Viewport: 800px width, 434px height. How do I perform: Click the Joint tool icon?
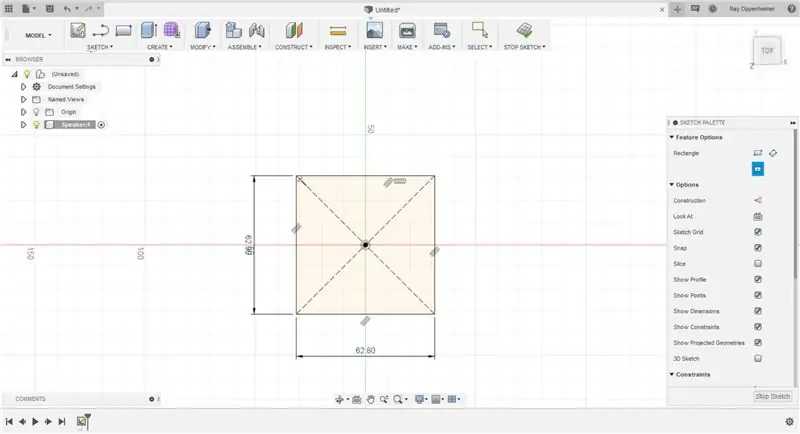tap(257, 30)
